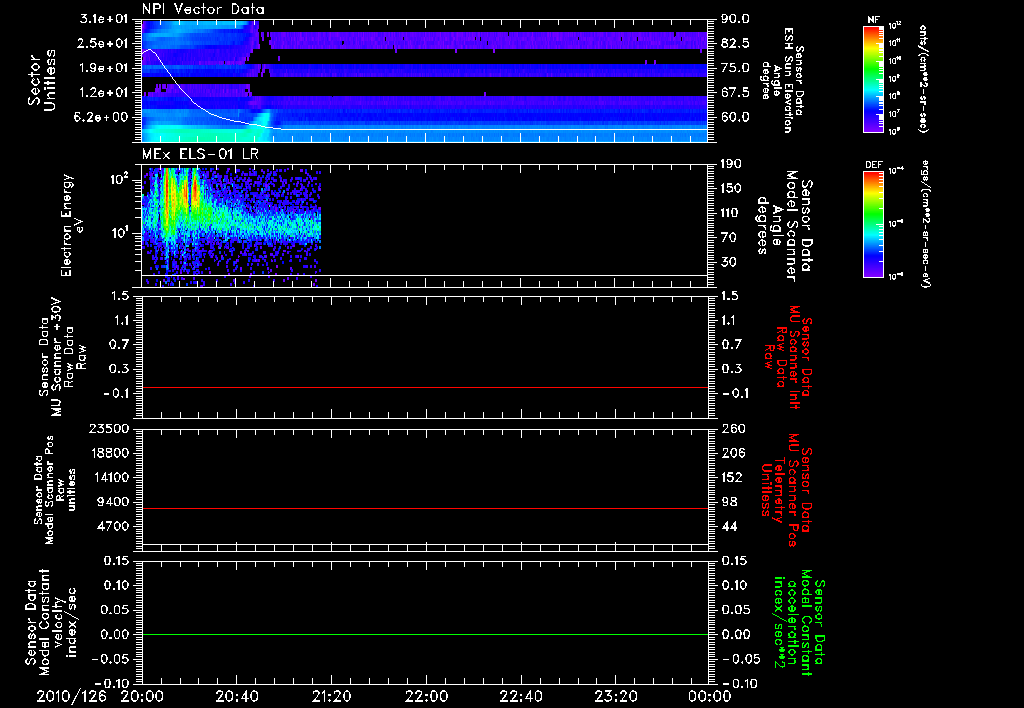Viewport: 1024px width, 708px height.
Task: Click the DEF color scale bar
Action: coord(874,224)
